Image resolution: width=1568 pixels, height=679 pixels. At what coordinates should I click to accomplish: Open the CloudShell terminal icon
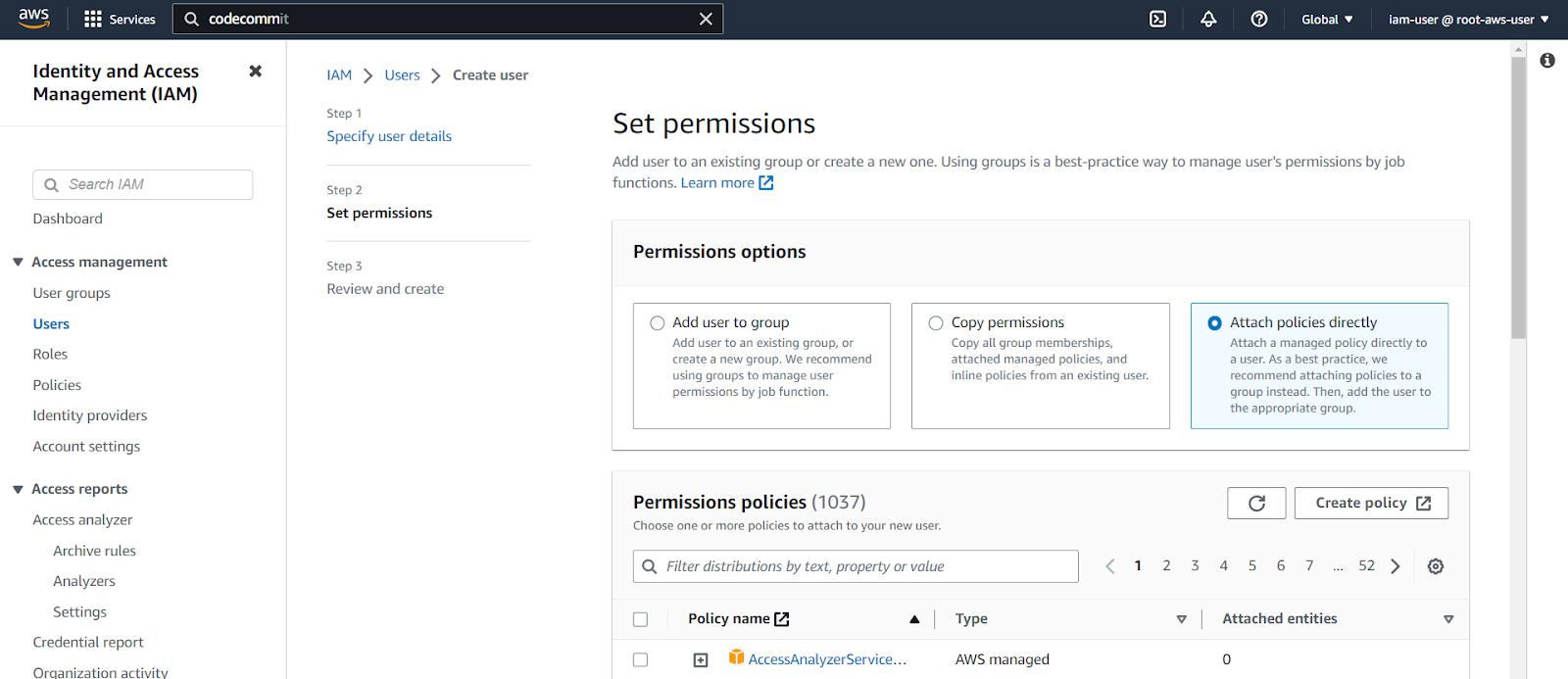(x=1157, y=20)
